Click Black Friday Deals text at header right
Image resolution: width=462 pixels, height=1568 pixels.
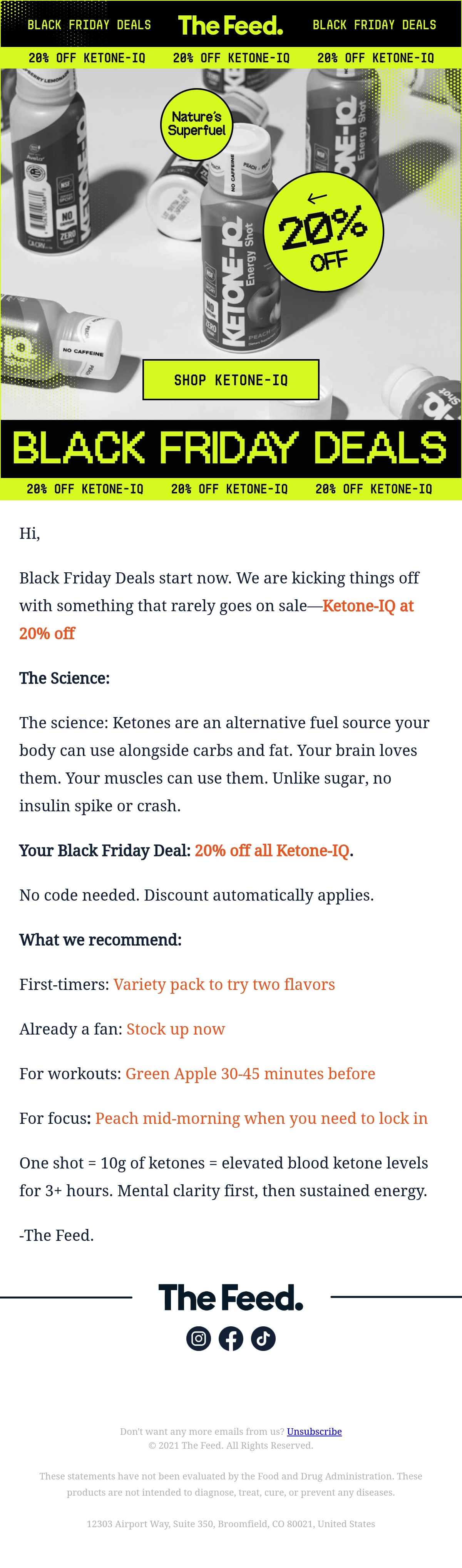[x=374, y=25]
